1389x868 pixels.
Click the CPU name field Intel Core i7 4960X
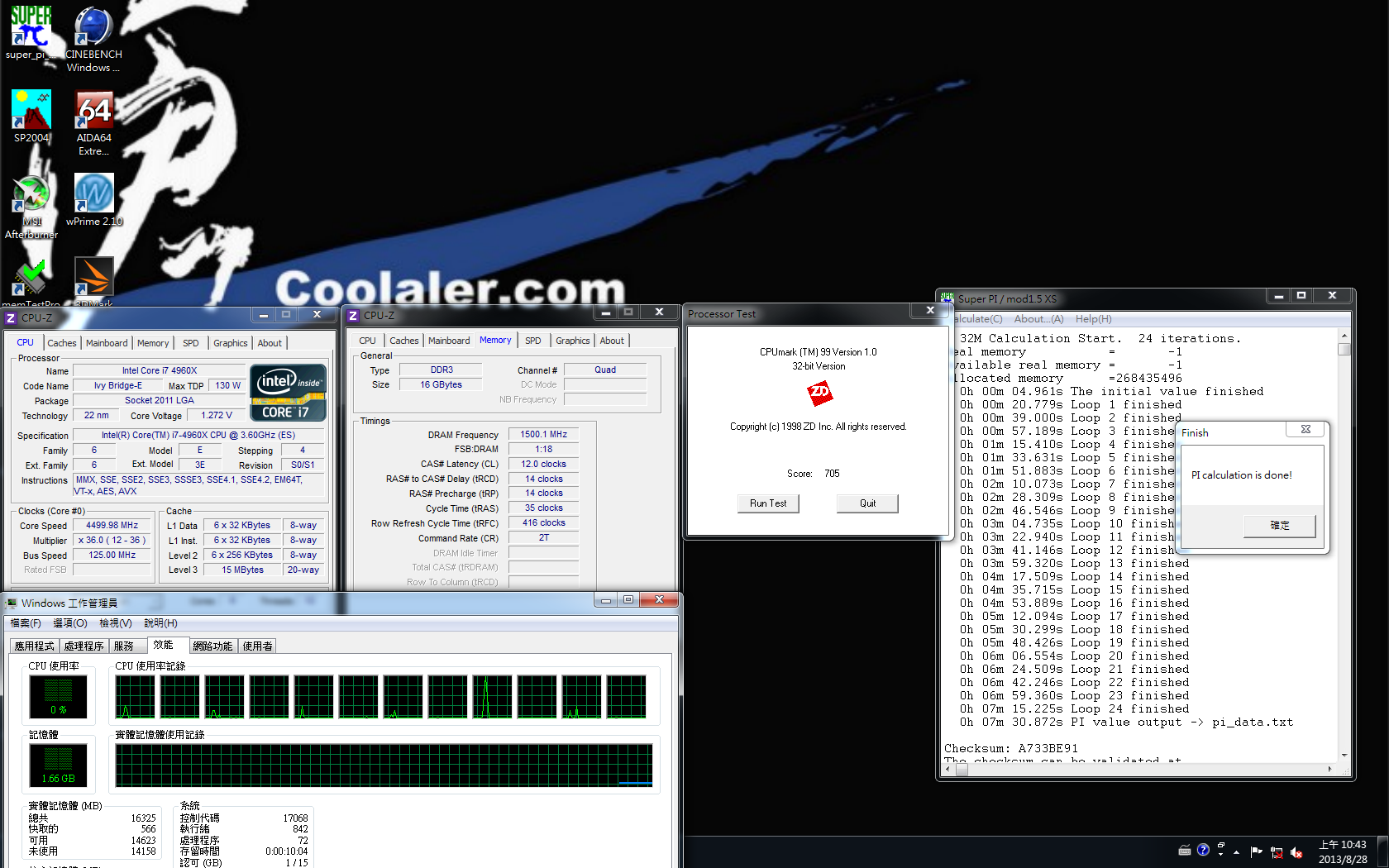[x=160, y=371]
